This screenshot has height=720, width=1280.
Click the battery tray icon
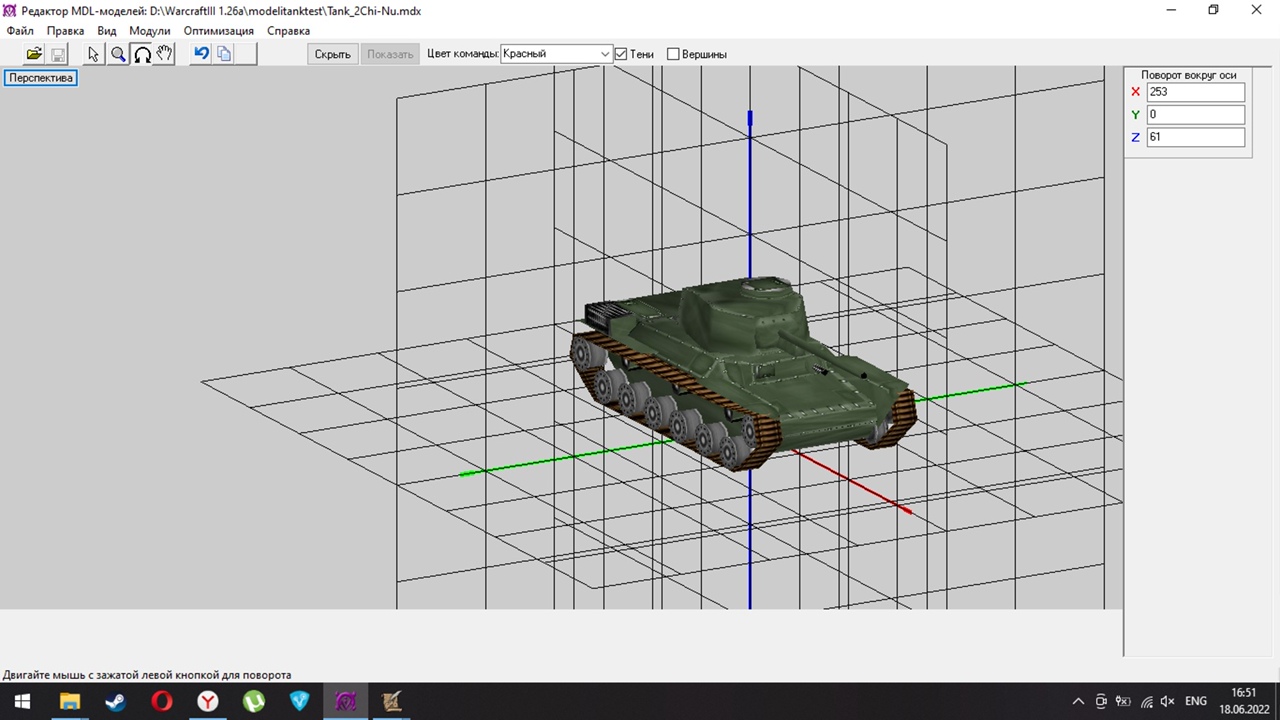(1123, 701)
